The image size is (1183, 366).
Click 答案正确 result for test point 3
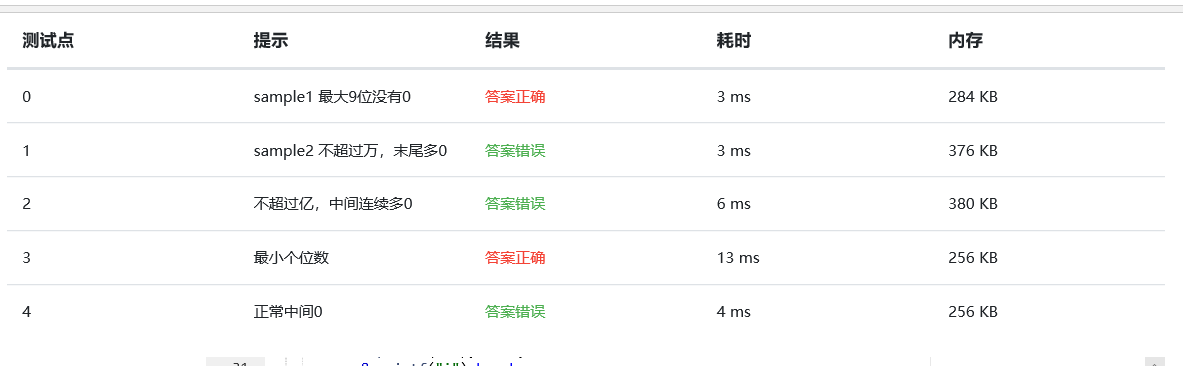tap(515, 258)
